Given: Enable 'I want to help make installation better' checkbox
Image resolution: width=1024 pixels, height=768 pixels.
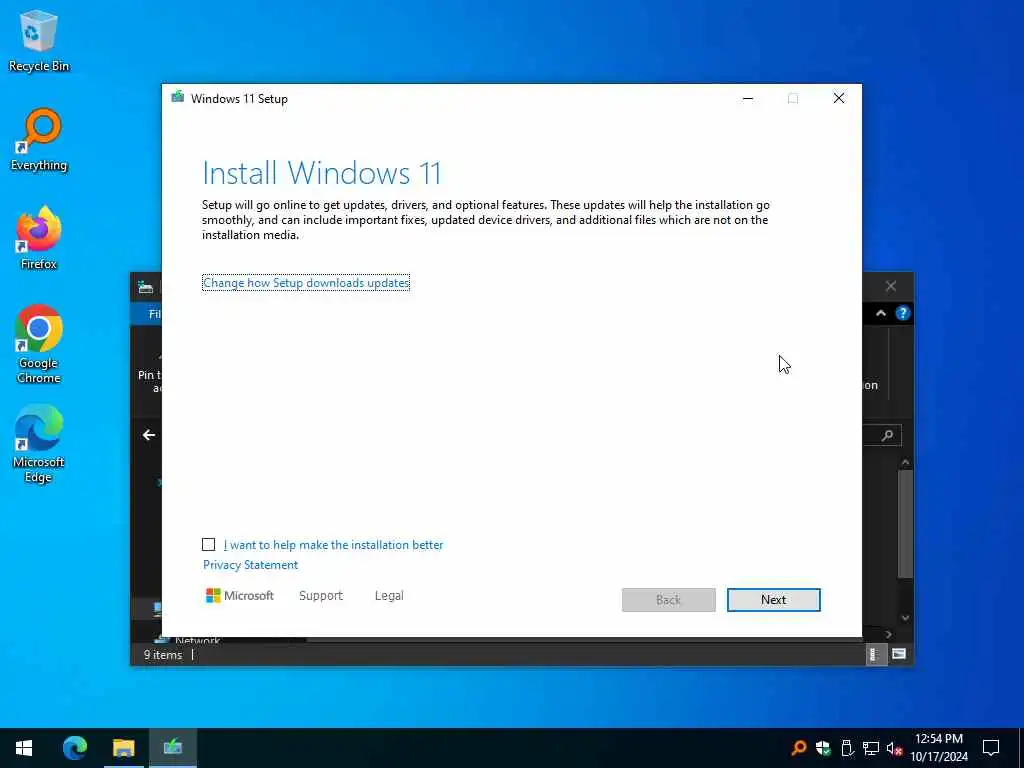Looking at the screenshot, I should coord(208,545).
